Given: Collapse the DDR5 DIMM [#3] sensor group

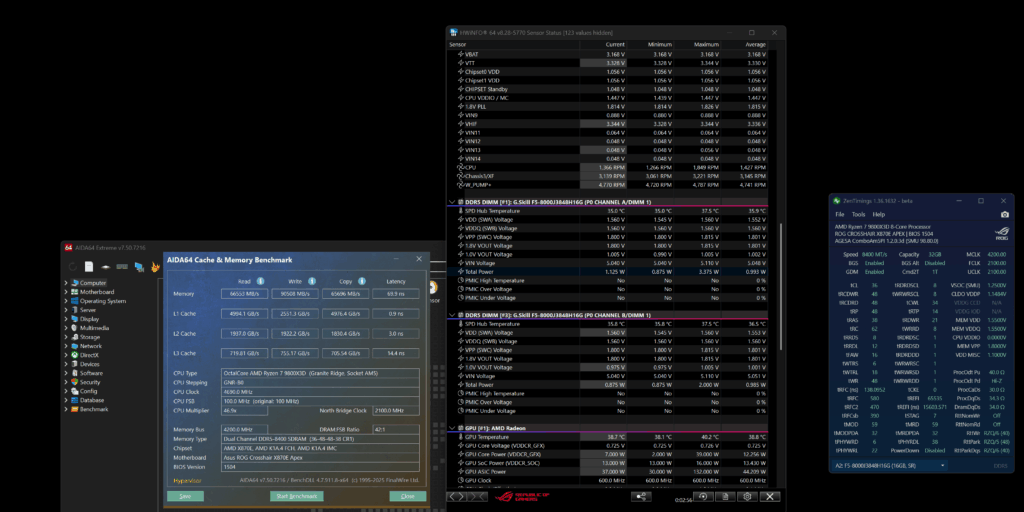Looking at the screenshot, I should pyautogui.click(x=451, y=315).
